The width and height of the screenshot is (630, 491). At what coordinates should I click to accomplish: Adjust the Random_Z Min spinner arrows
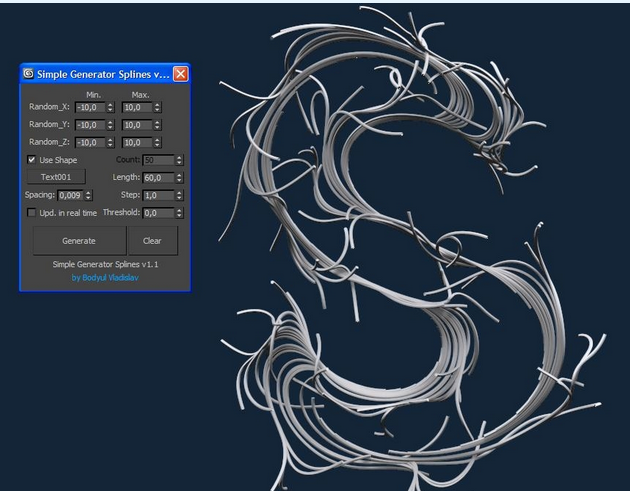(110, 143)
